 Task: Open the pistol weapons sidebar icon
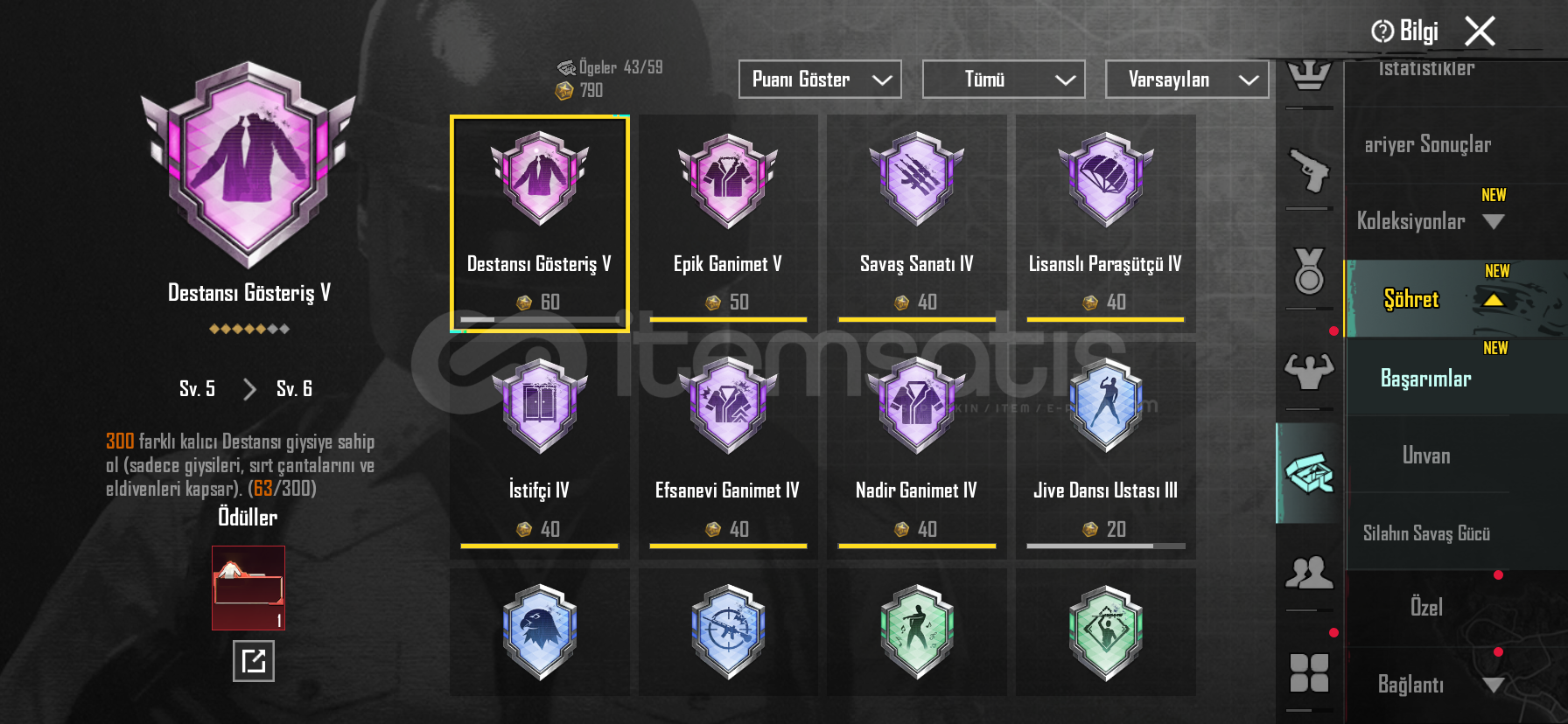click(1309, 170)
